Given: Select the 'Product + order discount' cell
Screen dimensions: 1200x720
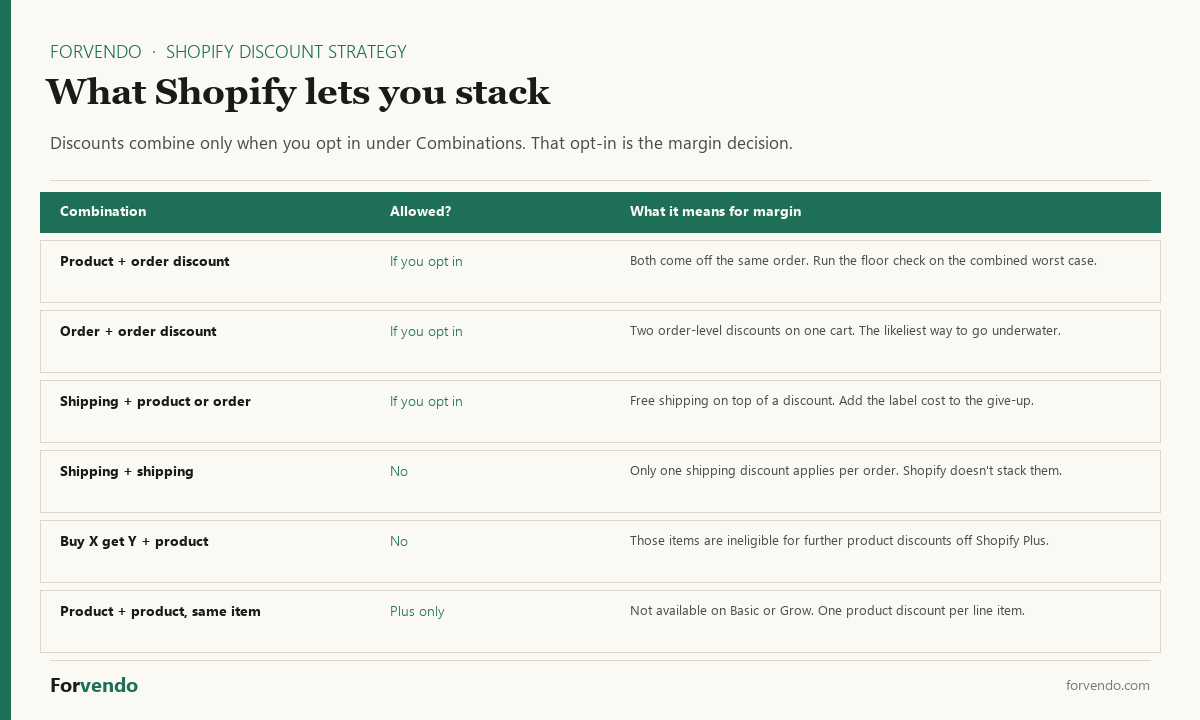Looking at the screenshot, I should 145,261.
